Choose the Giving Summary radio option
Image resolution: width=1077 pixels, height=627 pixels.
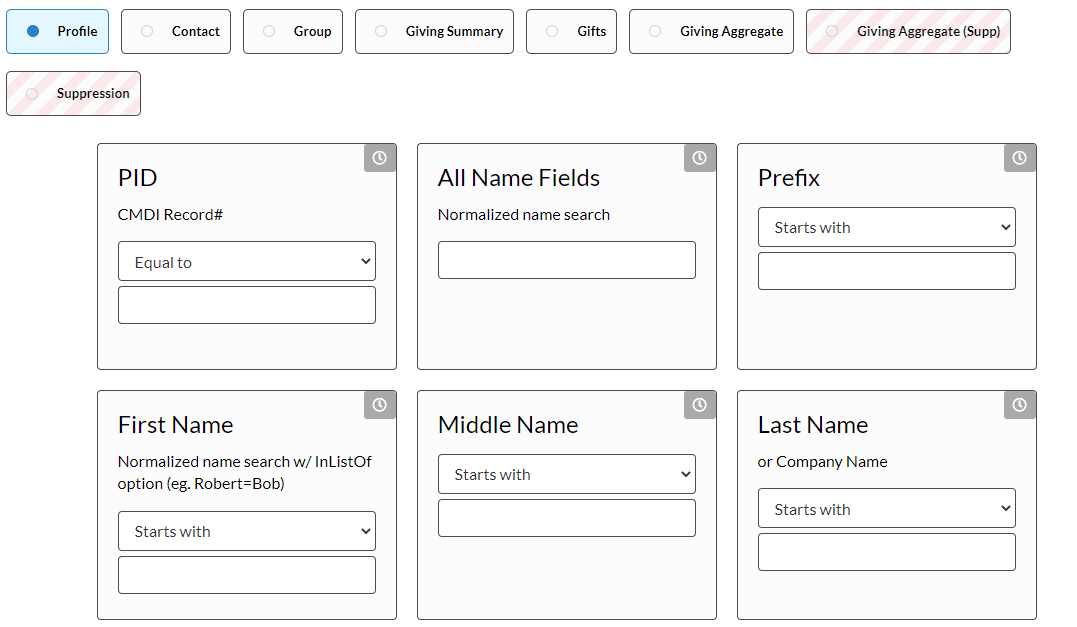(434, 32)
